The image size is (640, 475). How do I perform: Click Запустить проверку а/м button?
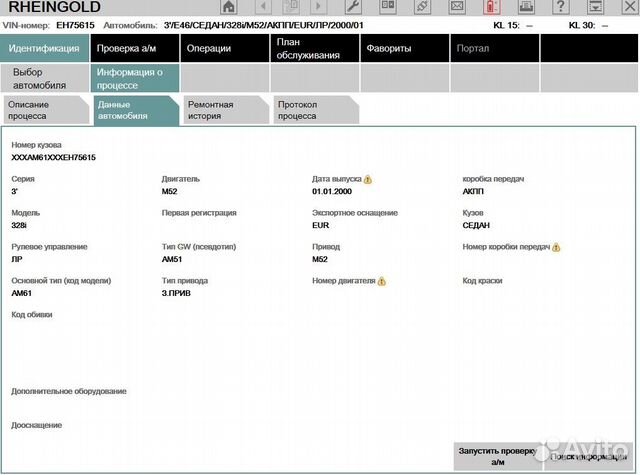click(x=498, y=456)
